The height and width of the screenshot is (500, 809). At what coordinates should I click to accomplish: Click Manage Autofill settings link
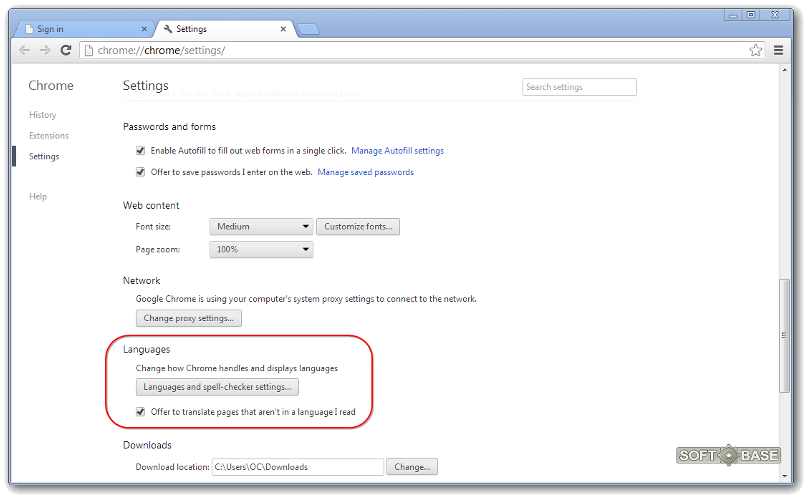397,151
